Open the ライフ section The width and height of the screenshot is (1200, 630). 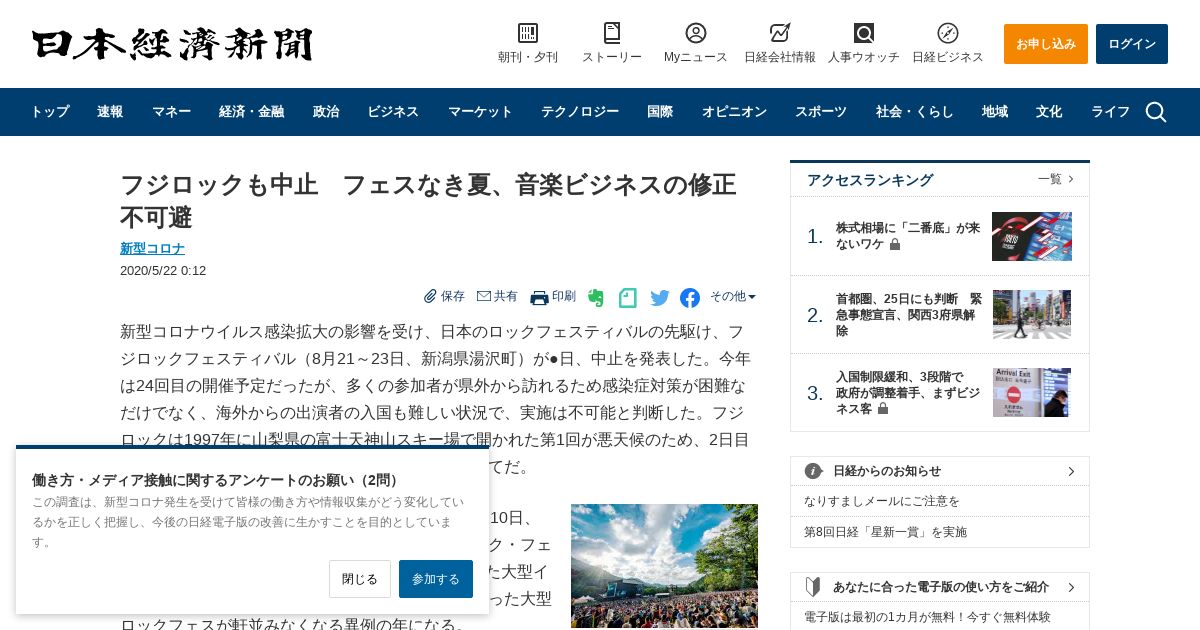tap(1110, 112)
